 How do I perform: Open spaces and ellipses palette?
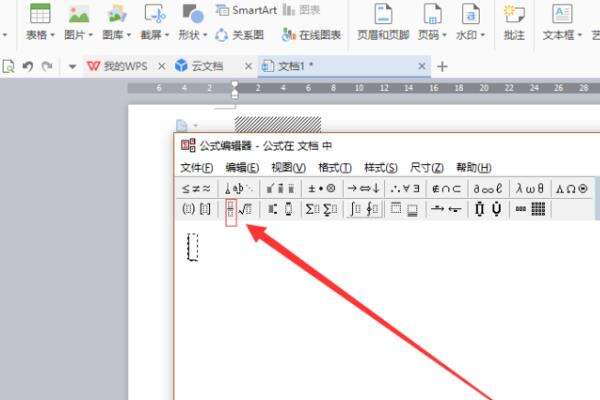[x=239, y=188]
